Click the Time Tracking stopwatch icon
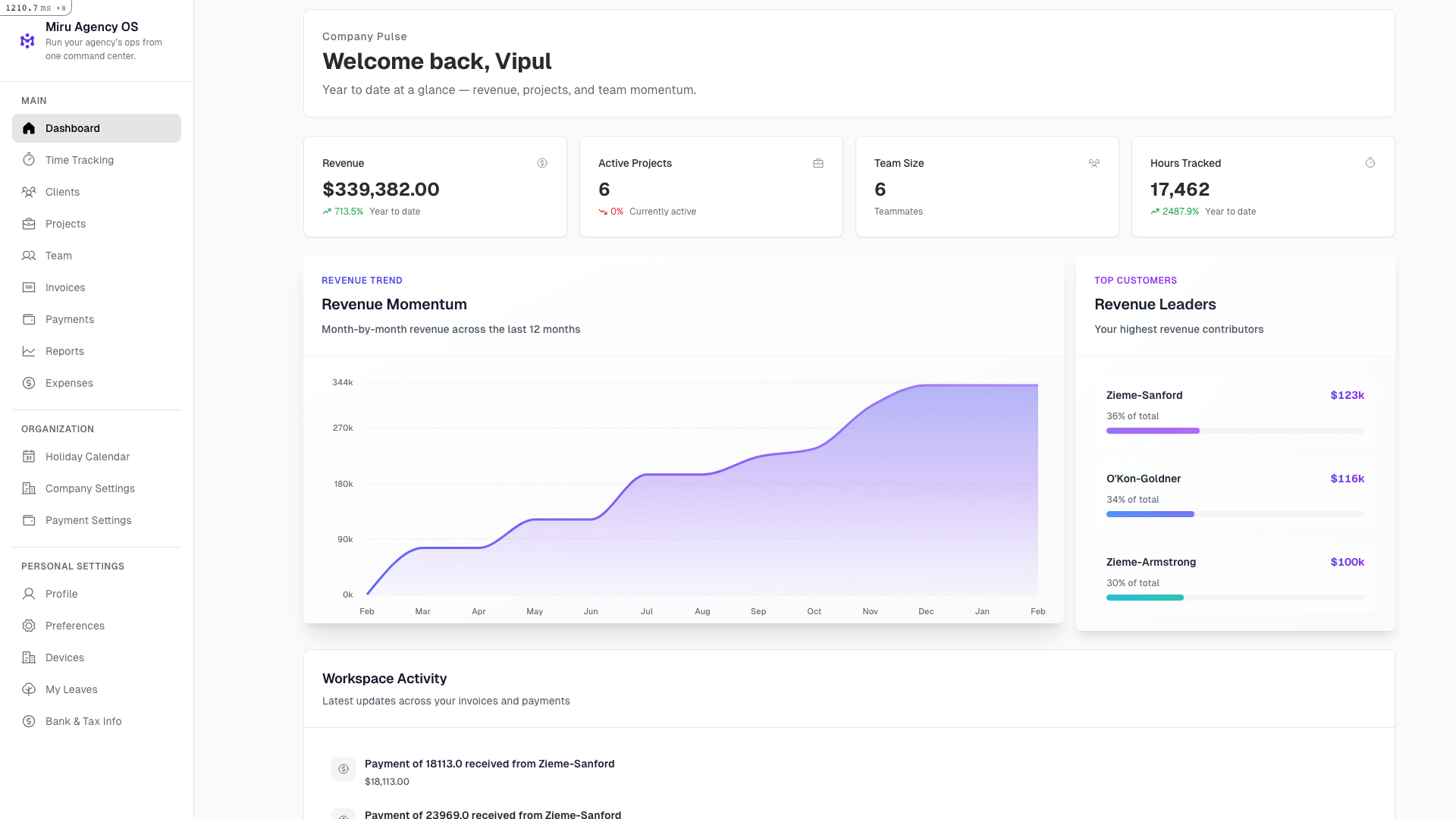Viewport: 1456px width, 819px height. click(x=29, y=160)
